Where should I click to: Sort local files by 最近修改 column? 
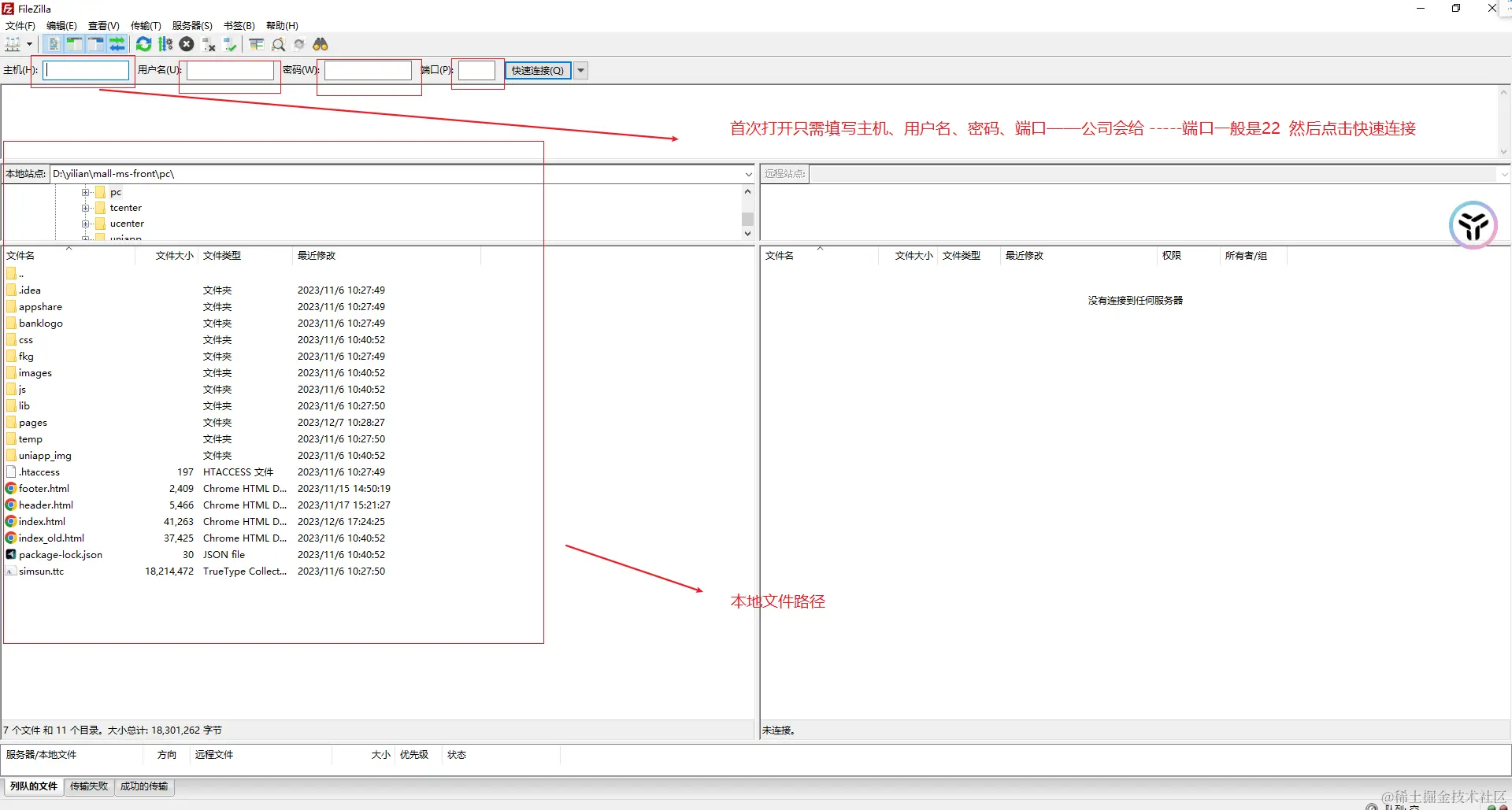point(387,256)
